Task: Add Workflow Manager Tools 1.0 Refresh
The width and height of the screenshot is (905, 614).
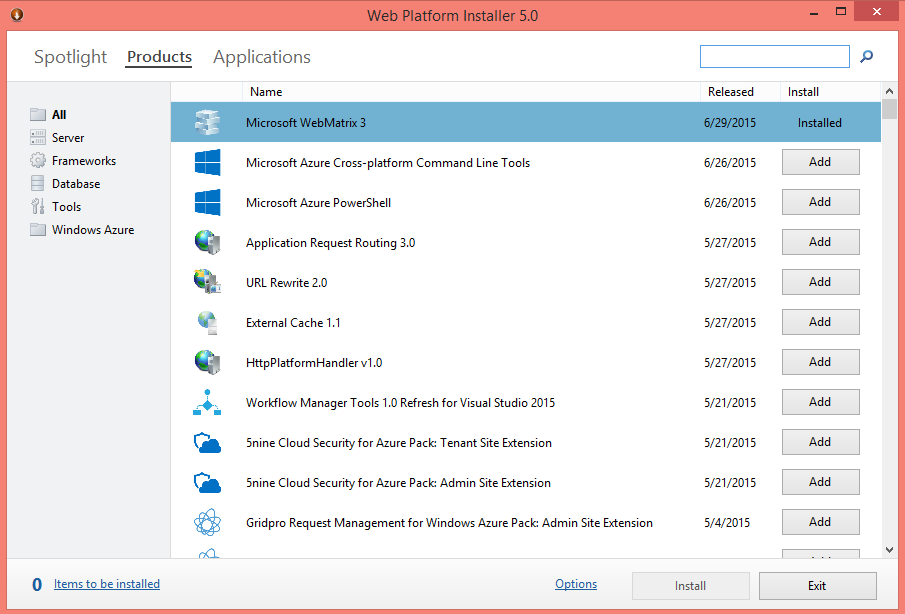Action: pyautogui.click(x=820, y=402)
